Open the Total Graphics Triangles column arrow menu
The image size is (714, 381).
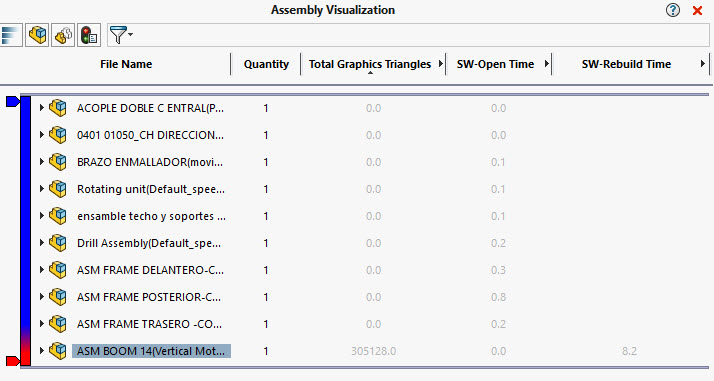(440, 64)
